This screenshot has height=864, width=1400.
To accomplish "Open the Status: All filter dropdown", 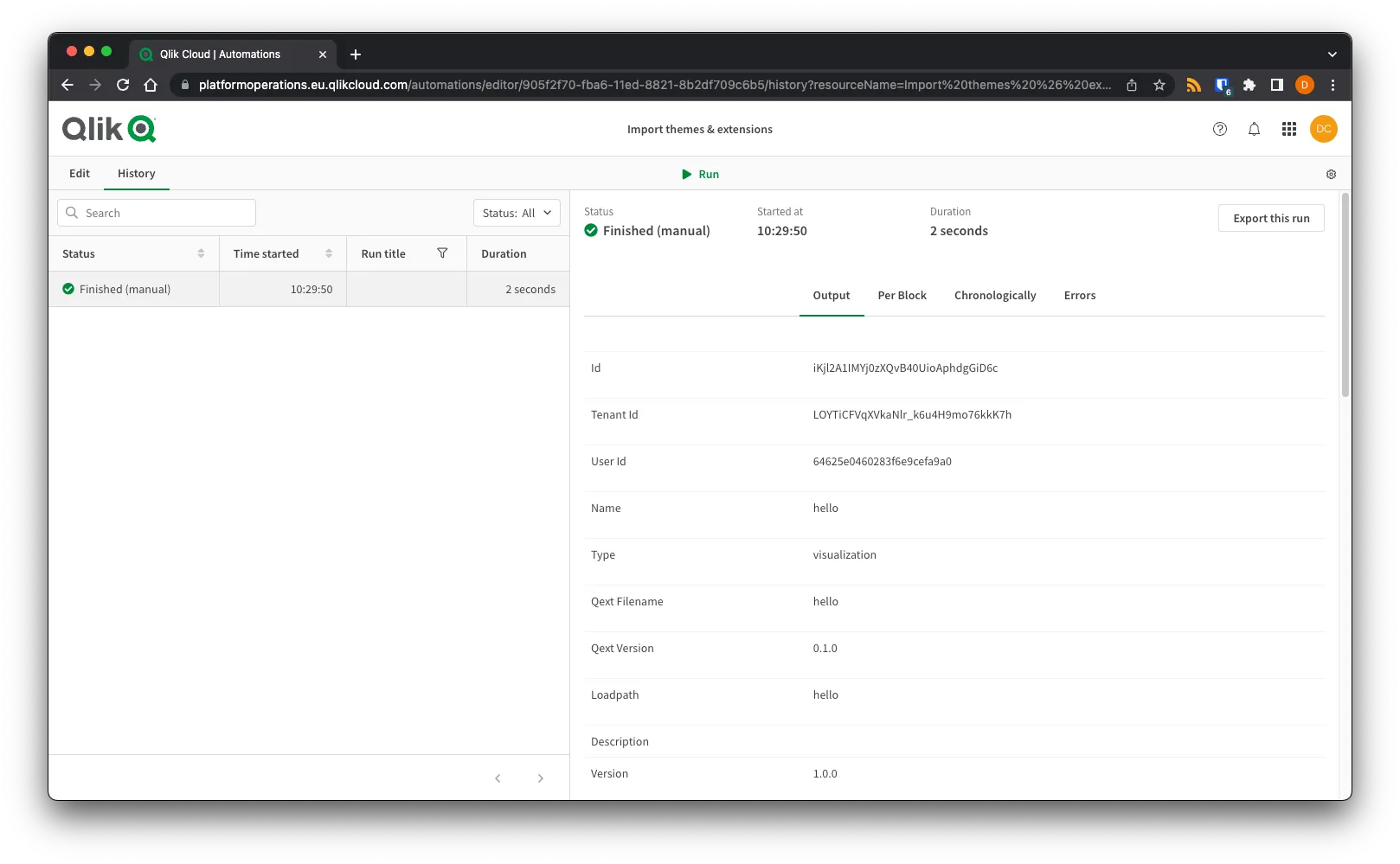I will 516,212.
